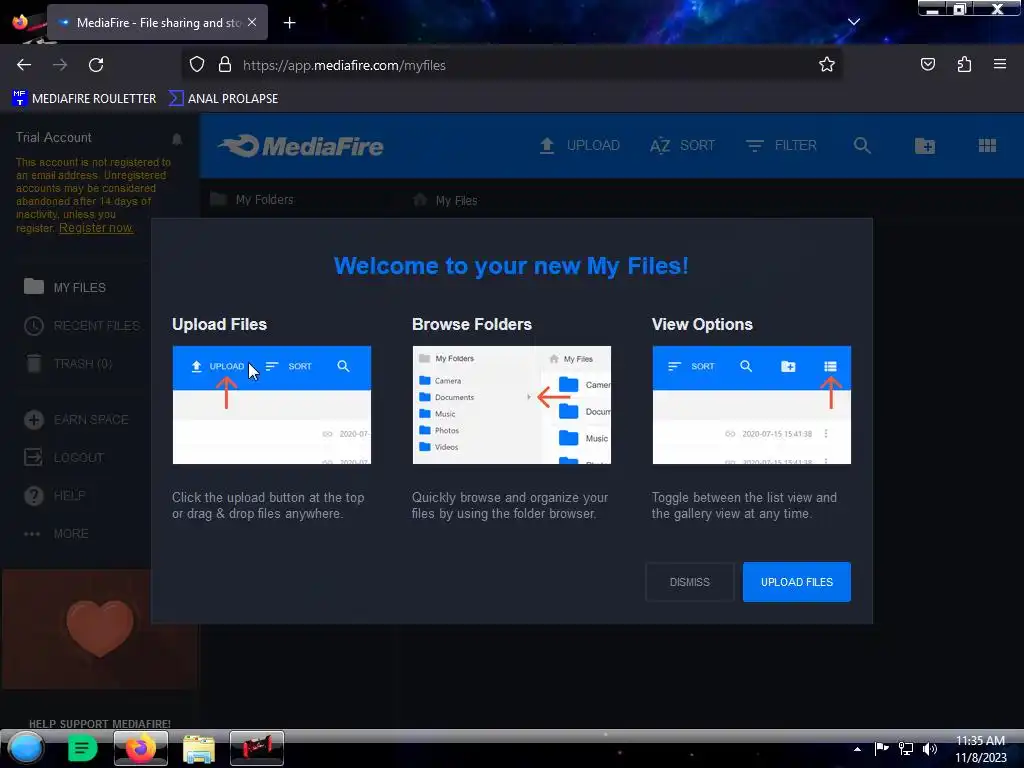
Task: Bookmark this page with the star icon
Action: [827, 65]
